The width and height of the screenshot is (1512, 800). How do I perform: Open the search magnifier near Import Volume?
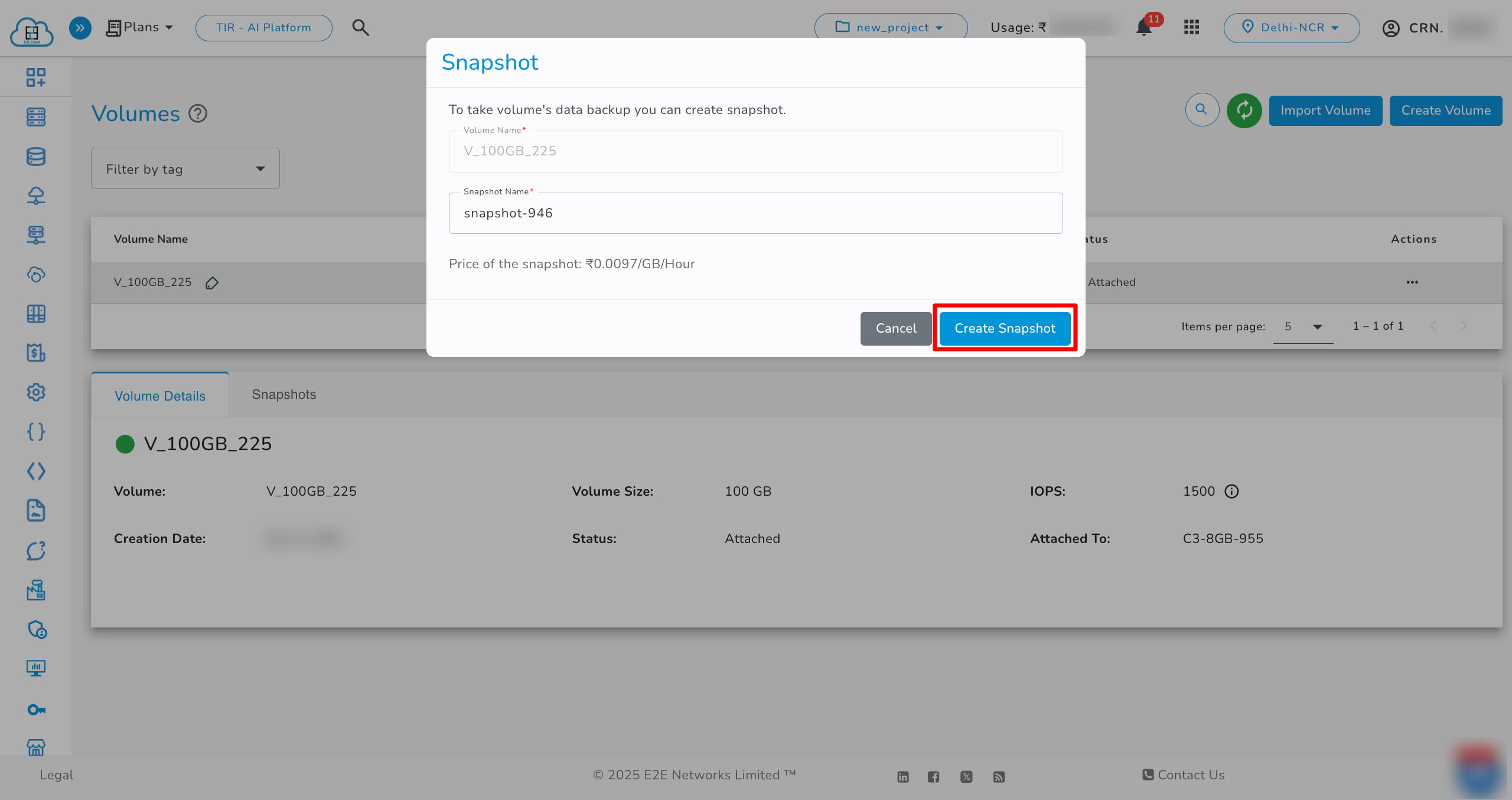click(1202, 110)
